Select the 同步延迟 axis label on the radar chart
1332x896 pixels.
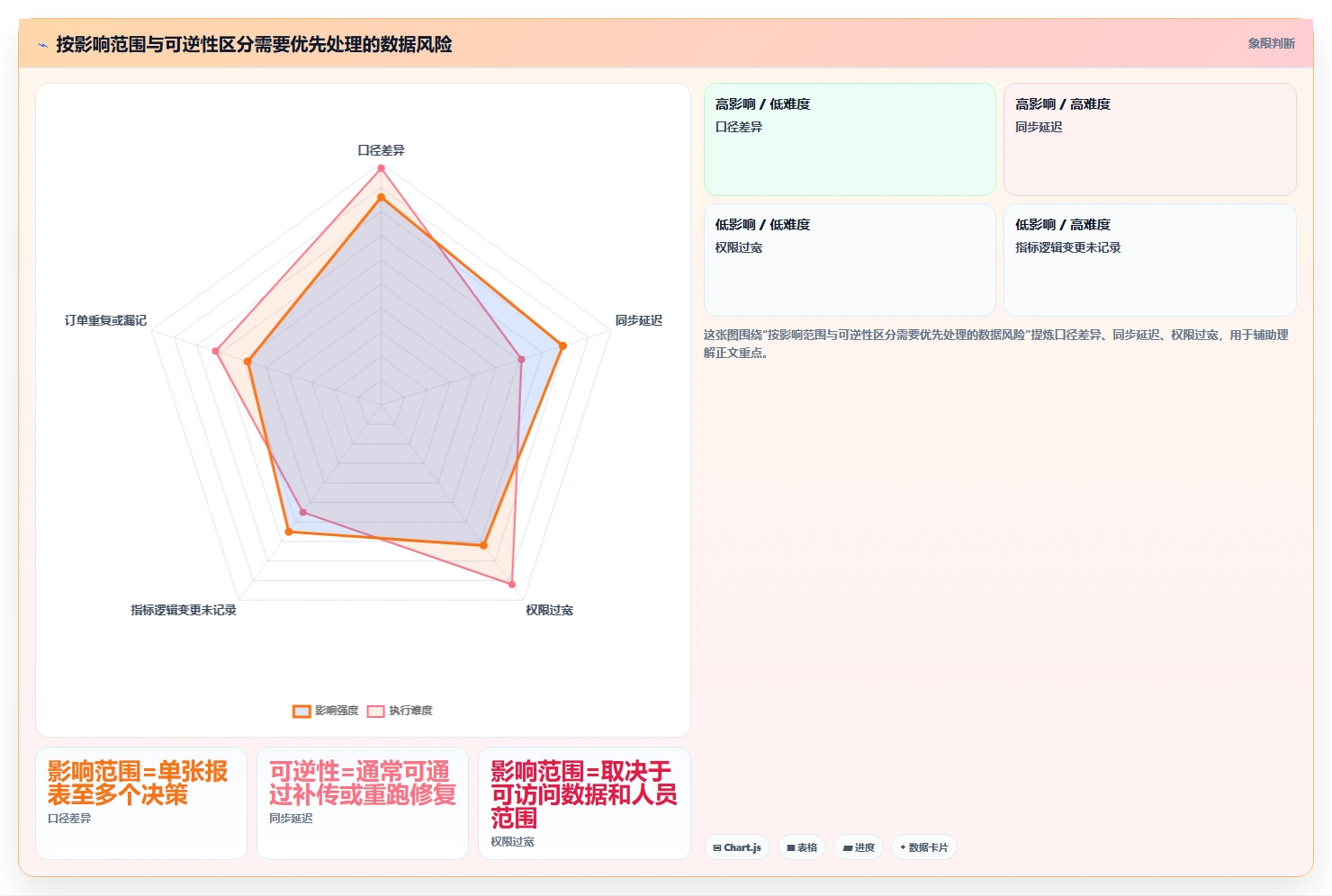click(x=638, y=320)
